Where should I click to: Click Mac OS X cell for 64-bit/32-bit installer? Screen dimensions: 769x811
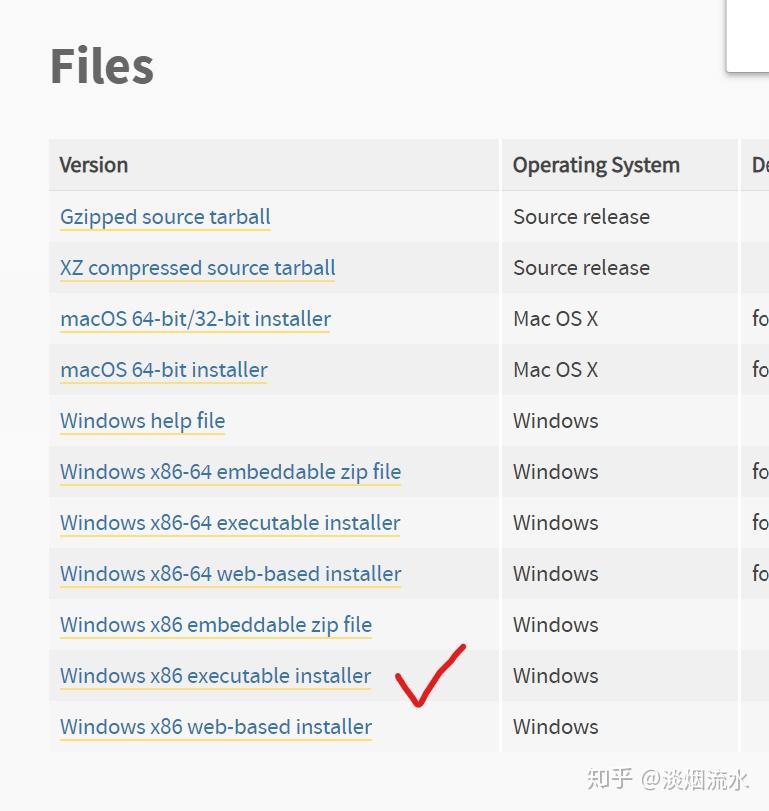pyautogui.click(x=555, y=319)
